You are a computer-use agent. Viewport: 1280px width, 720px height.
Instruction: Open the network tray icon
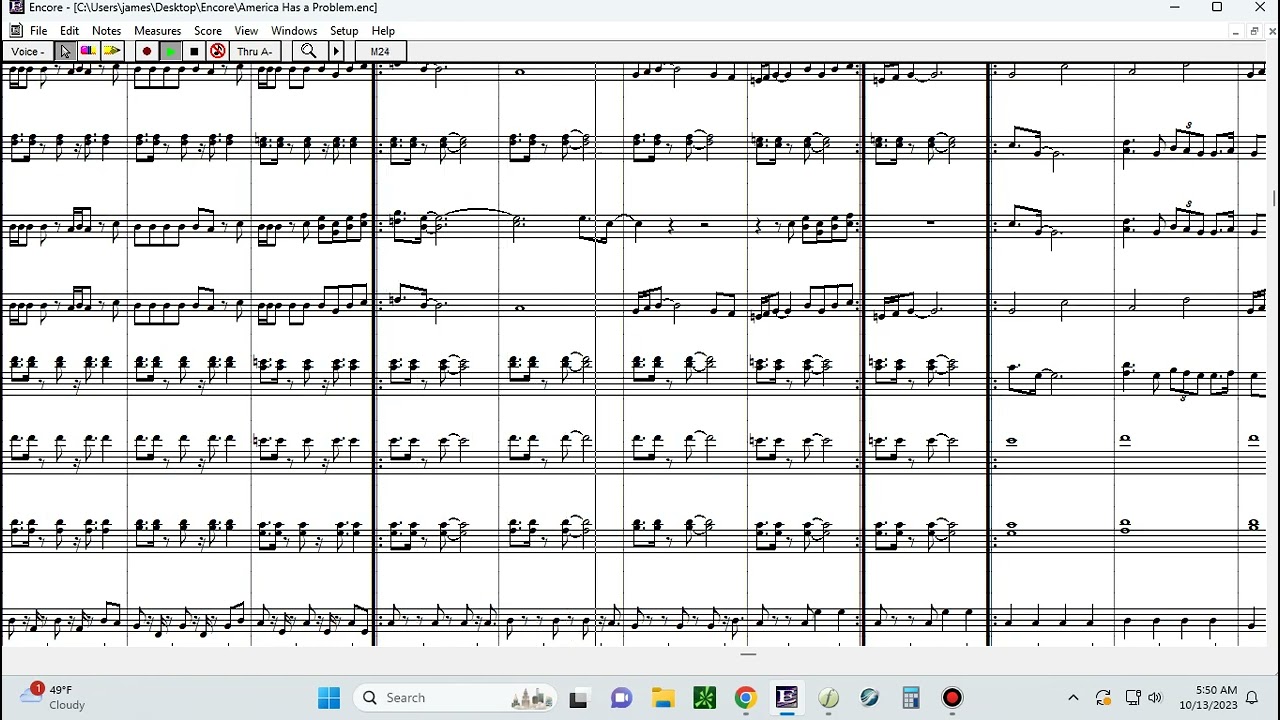tap(1133, 698)
